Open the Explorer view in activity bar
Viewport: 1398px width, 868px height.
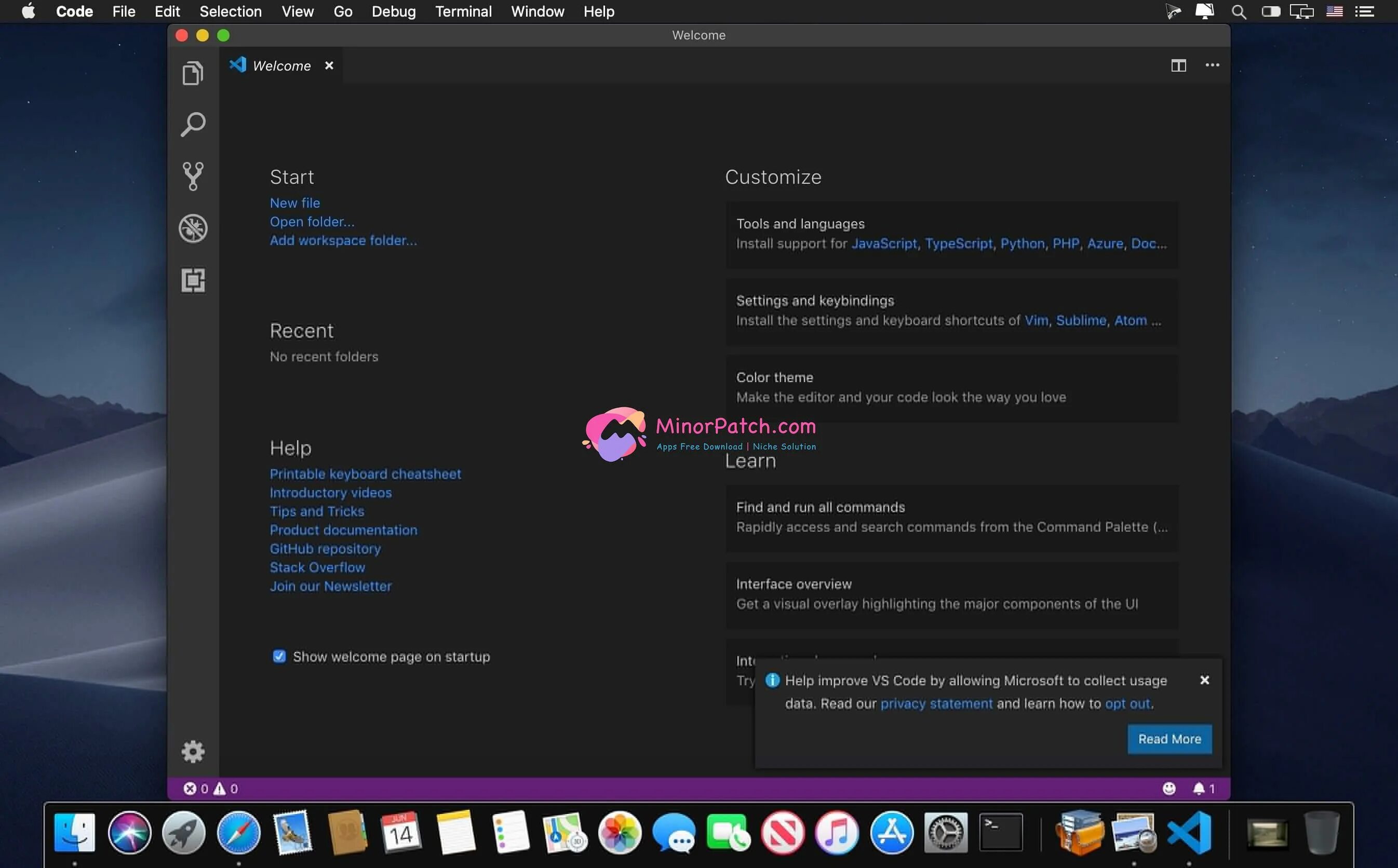(x=193, y=74)
